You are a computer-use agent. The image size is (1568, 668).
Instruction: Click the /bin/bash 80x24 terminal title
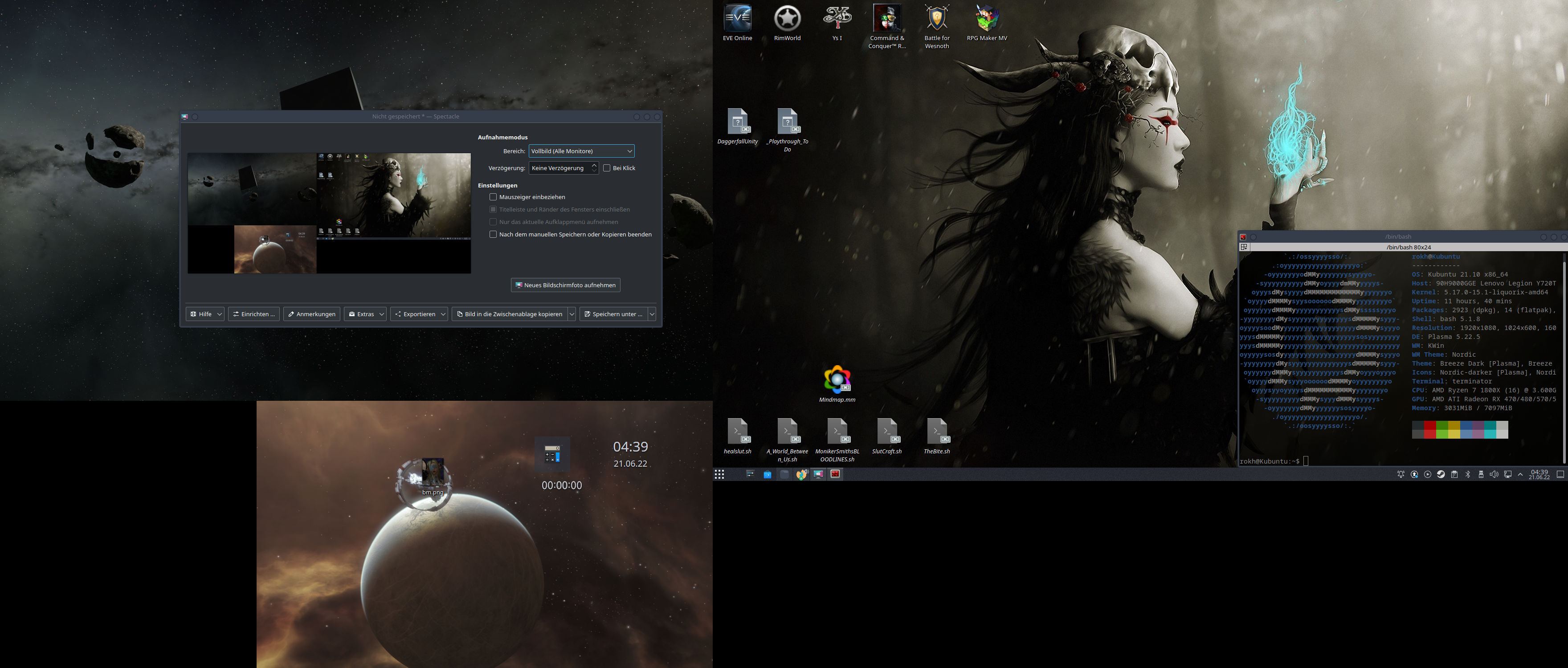(1409, 247)
